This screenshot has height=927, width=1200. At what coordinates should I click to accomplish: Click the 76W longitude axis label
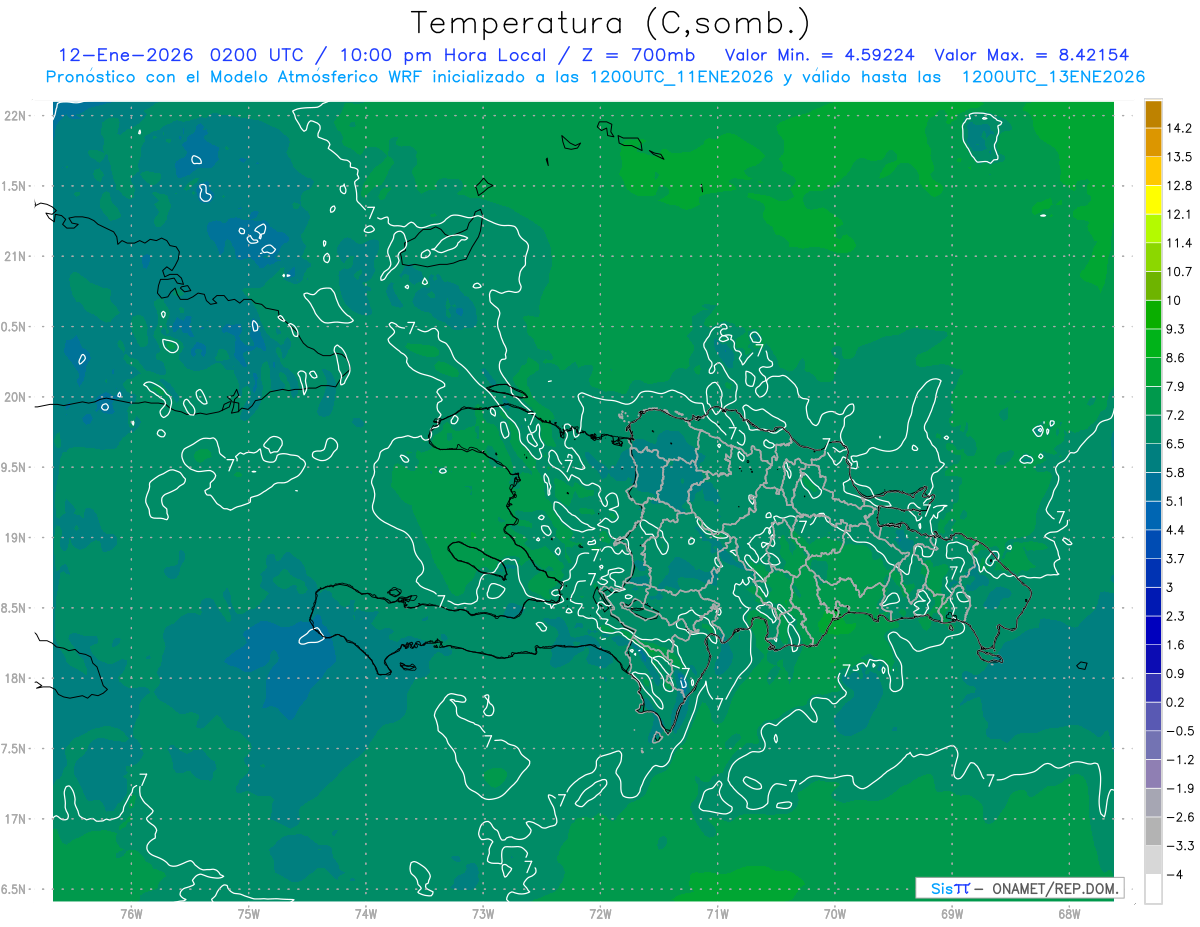(x=131, y=913)
